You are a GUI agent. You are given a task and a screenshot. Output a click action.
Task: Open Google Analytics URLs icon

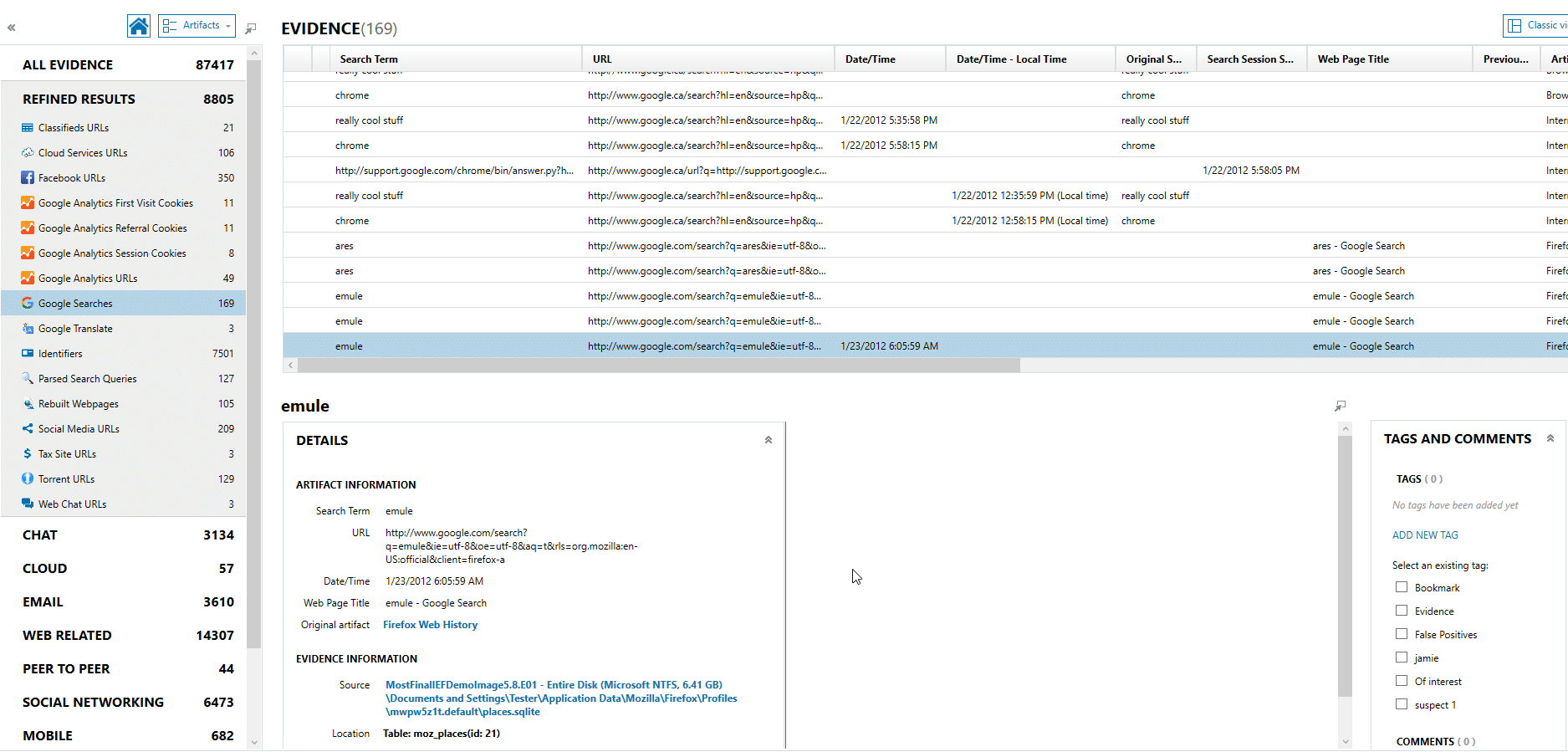pyautogui.click(x=28, y=279)
